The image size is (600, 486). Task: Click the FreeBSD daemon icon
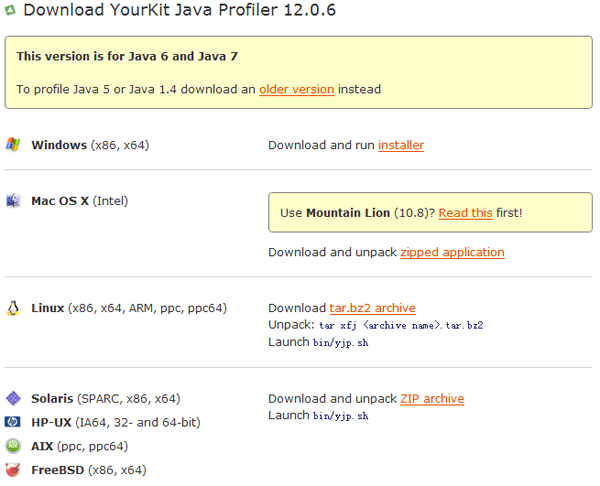(x=13, y=470)
